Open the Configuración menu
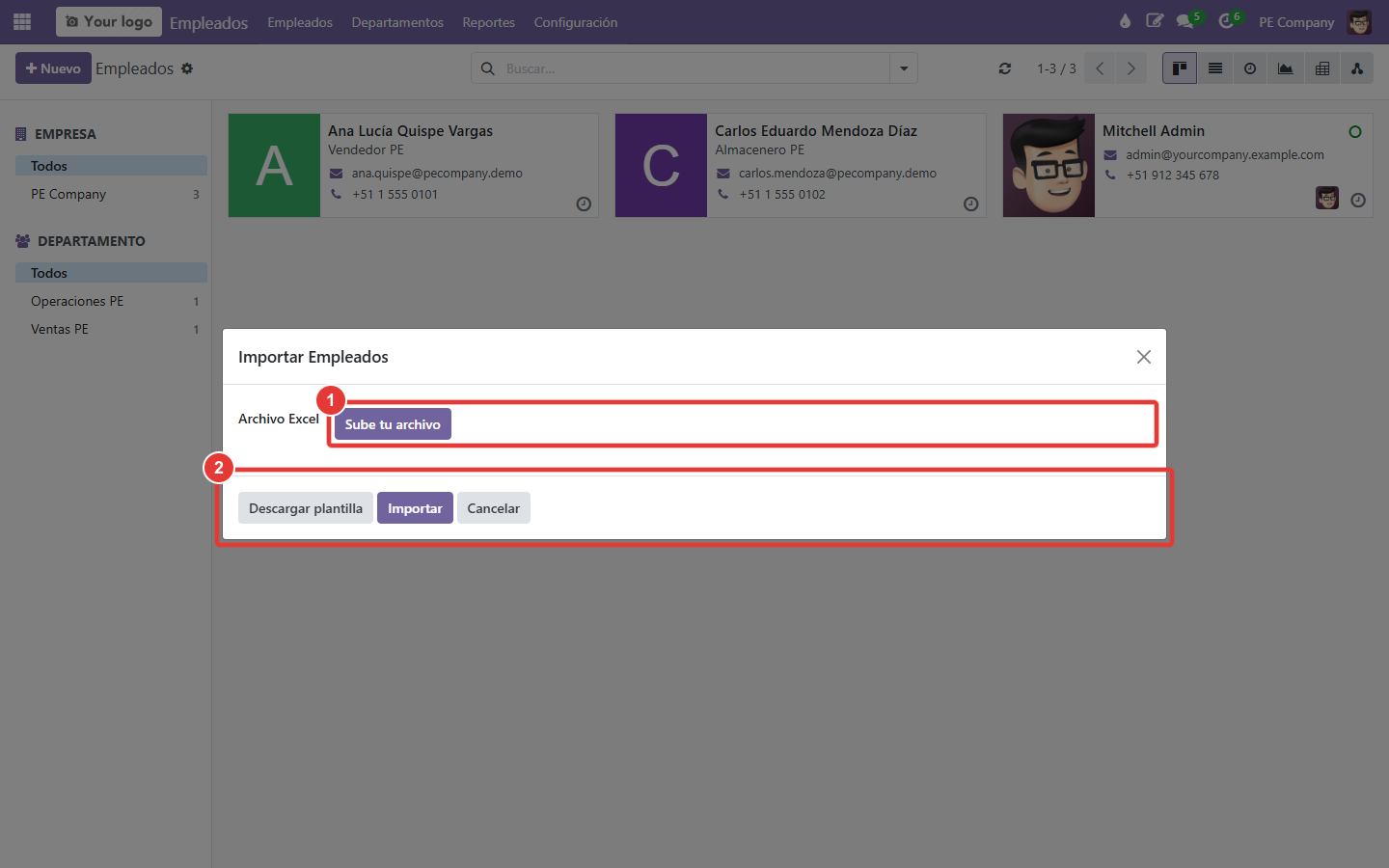 pyautogui.click(x=576, y=22)
